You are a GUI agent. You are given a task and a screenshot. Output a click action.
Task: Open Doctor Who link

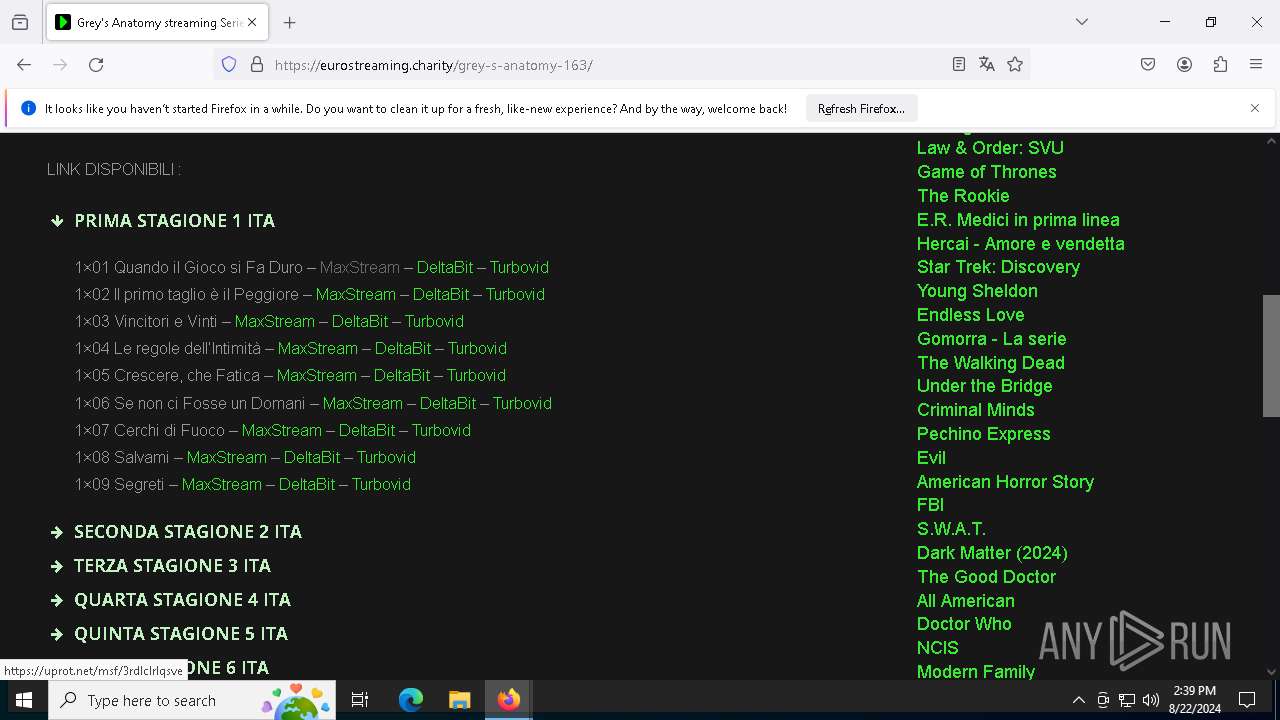click(964, 624)
